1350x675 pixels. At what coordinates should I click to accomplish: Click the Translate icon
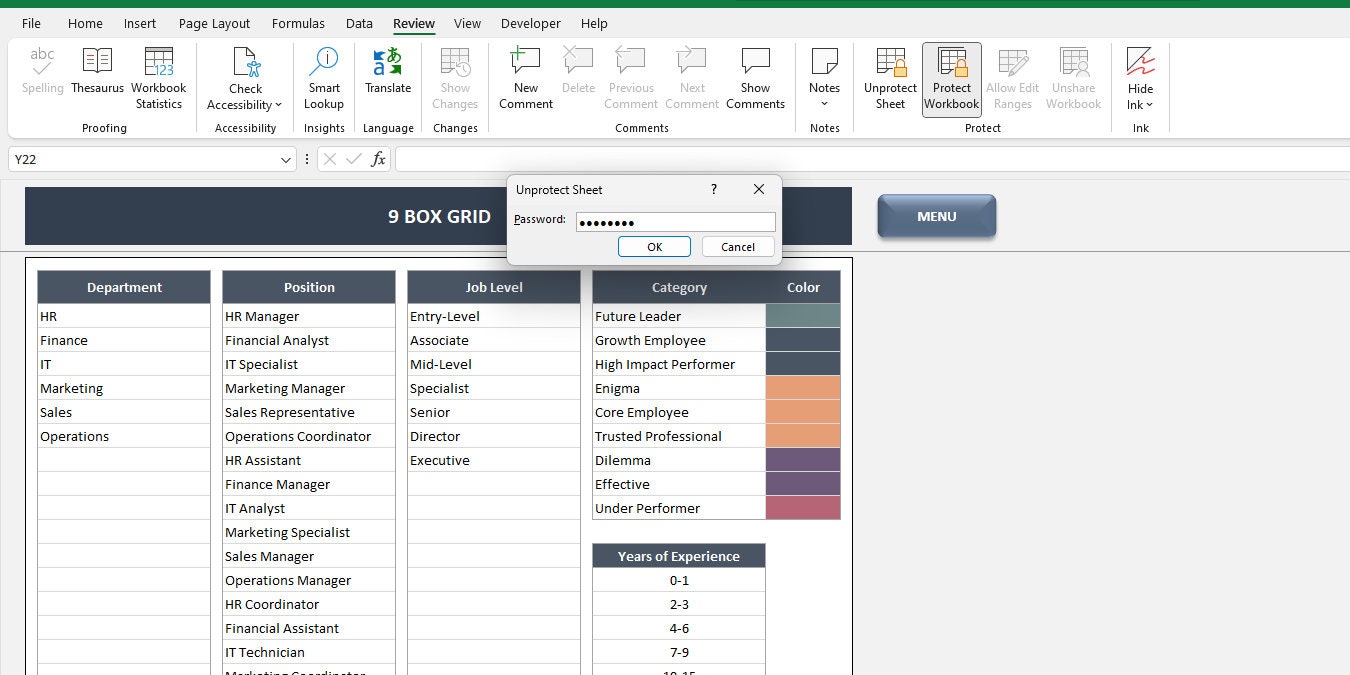pos(388,62)
